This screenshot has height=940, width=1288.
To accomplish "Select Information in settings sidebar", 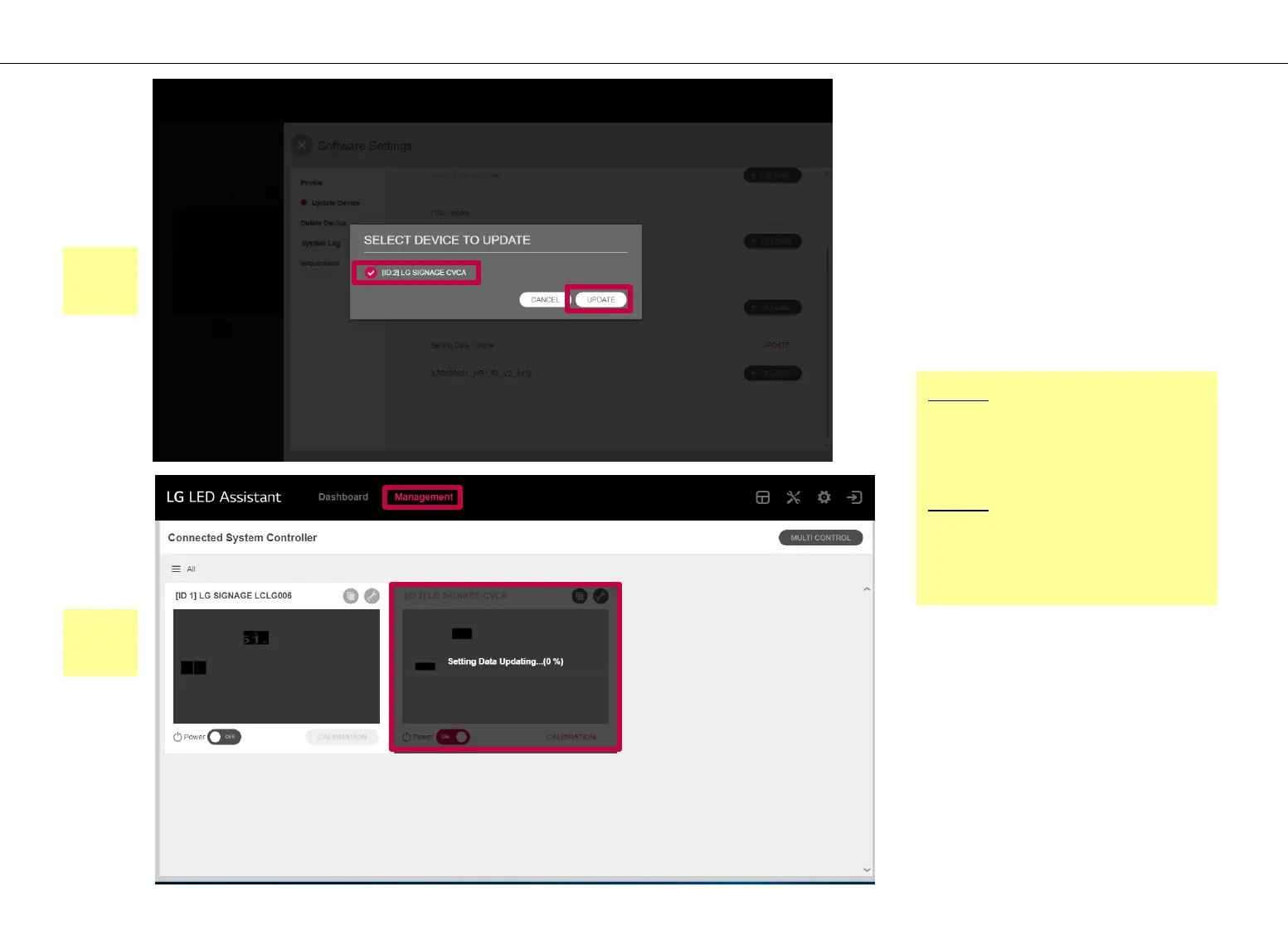I will (x=320, y=264).
